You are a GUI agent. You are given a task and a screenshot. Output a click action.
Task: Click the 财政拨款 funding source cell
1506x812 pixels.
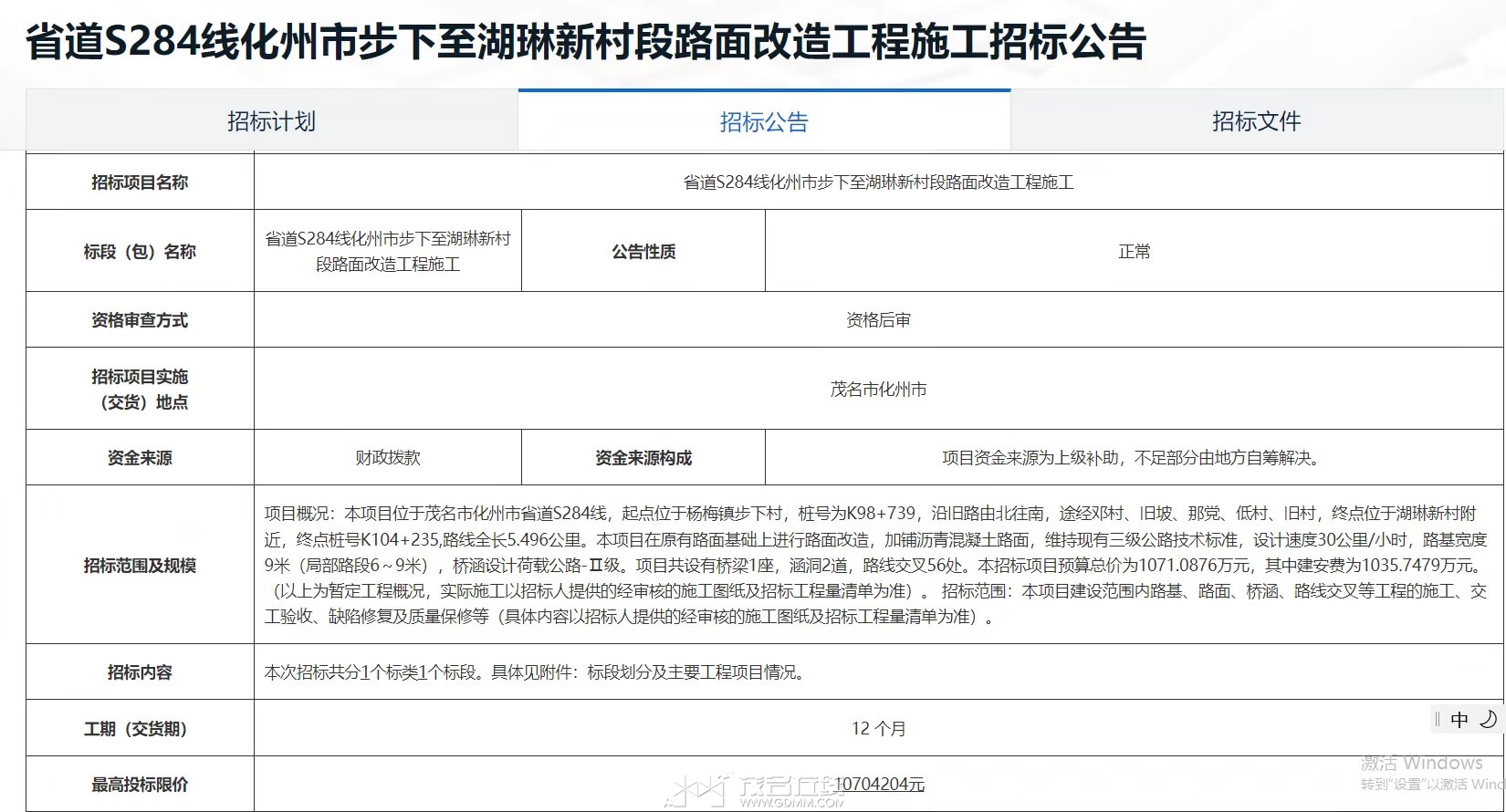[388, 458]
